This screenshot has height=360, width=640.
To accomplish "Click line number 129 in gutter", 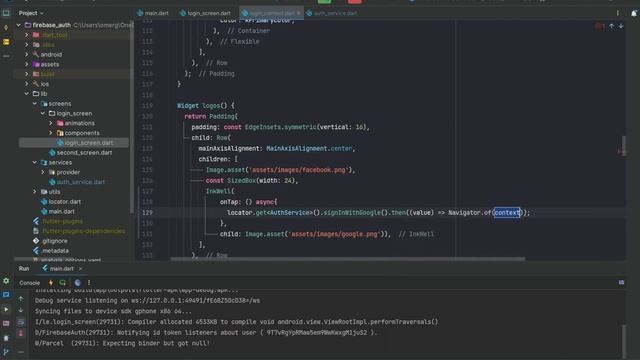I will (147, 213).
